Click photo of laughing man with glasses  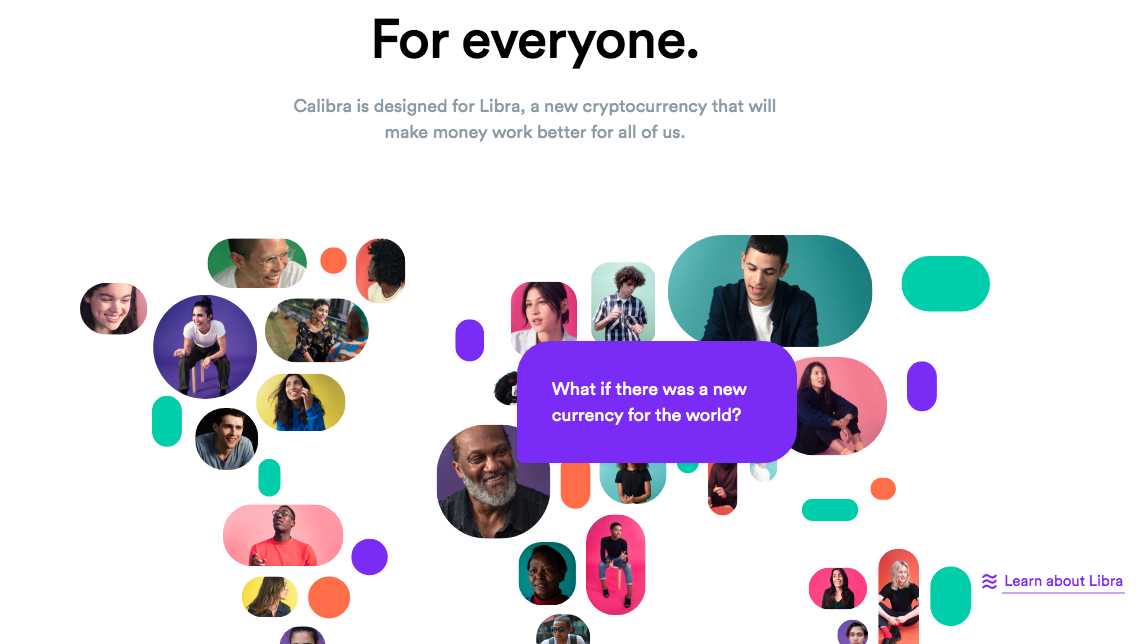pyautogui.click(x=257, y=263)
